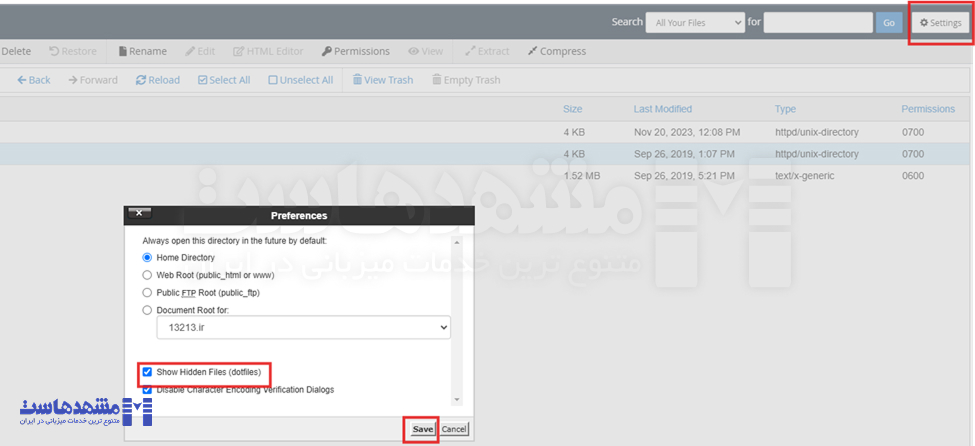
Task: Click Delete in the toolbar
Action: click(16, 52)
